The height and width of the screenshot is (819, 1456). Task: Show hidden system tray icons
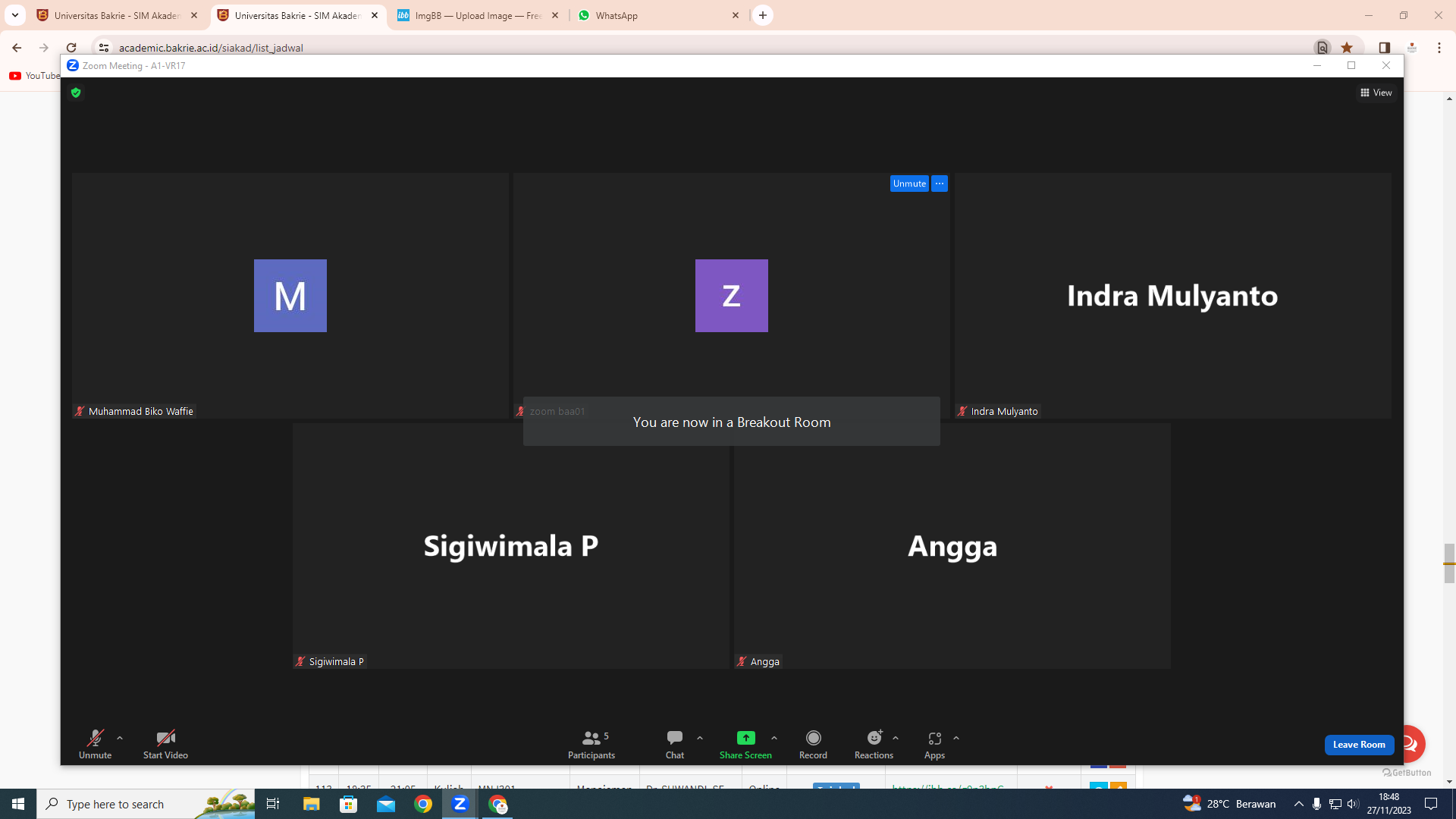click(x=1299, y=804)
